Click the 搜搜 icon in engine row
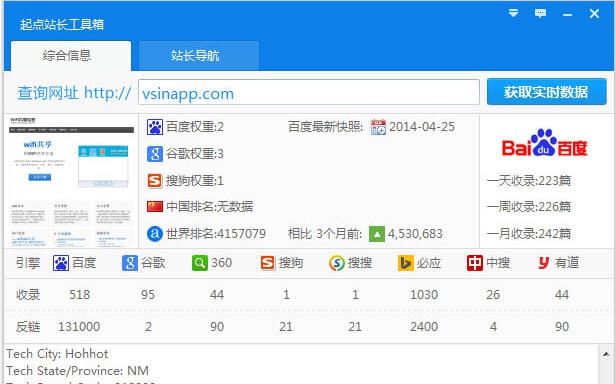 click(x=337, y=263)
